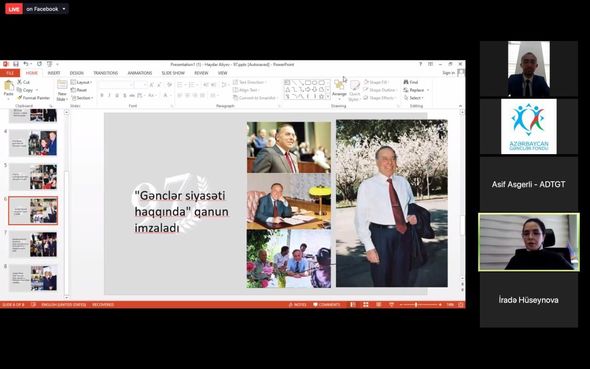Screen dimensions: 590x369
Task: Open the Shape Effects dropdown
Action: (380, 98)
